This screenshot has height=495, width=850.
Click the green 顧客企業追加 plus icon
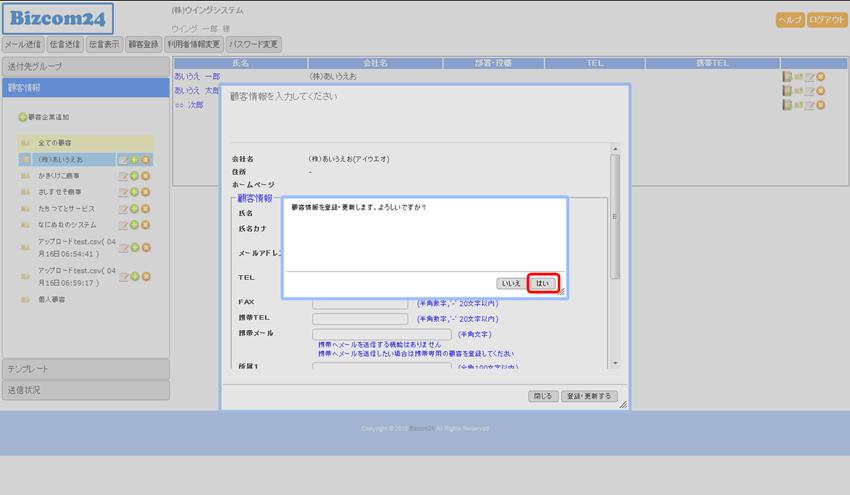coord(23,117)
